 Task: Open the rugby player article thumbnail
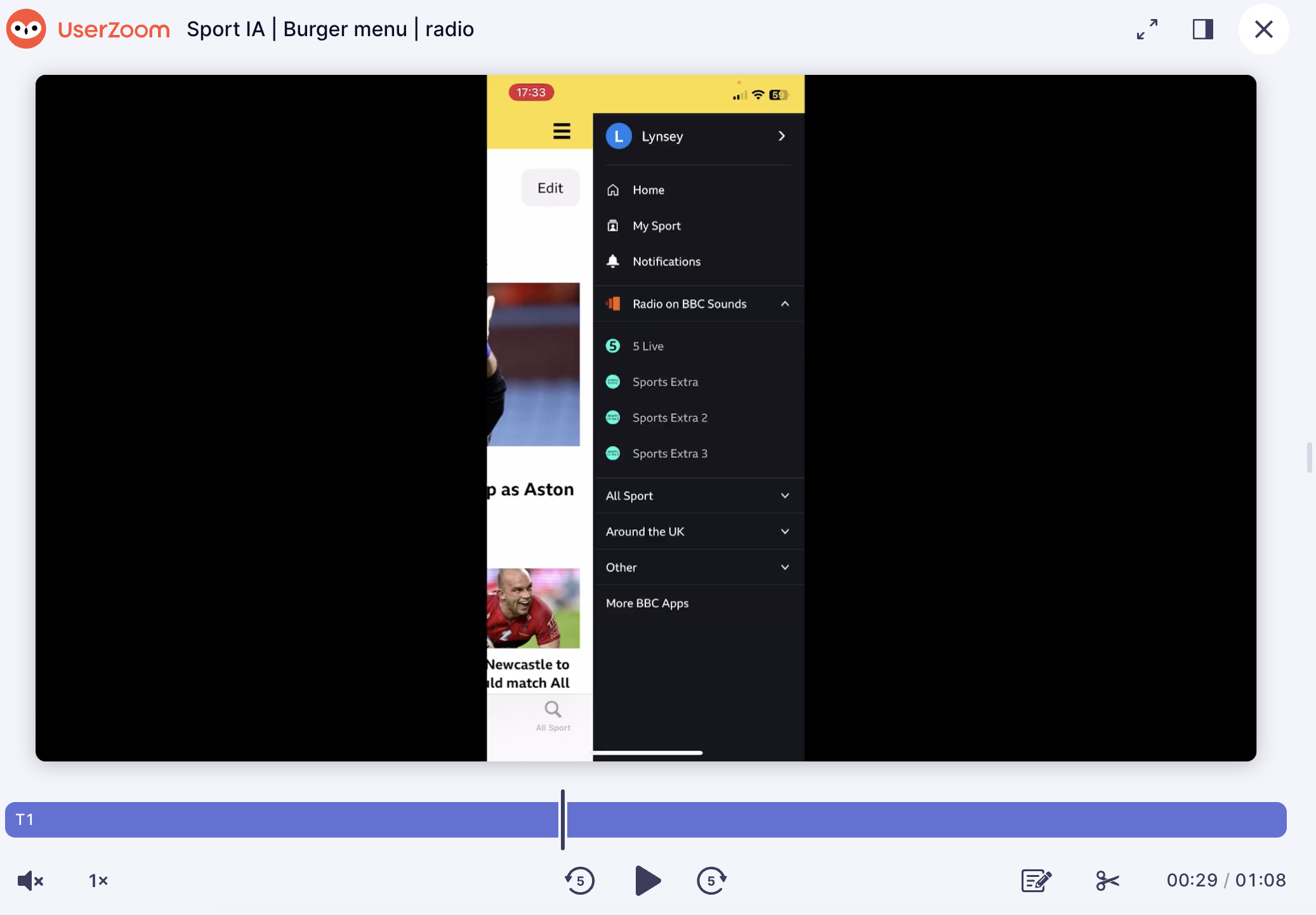click(534, 608)
